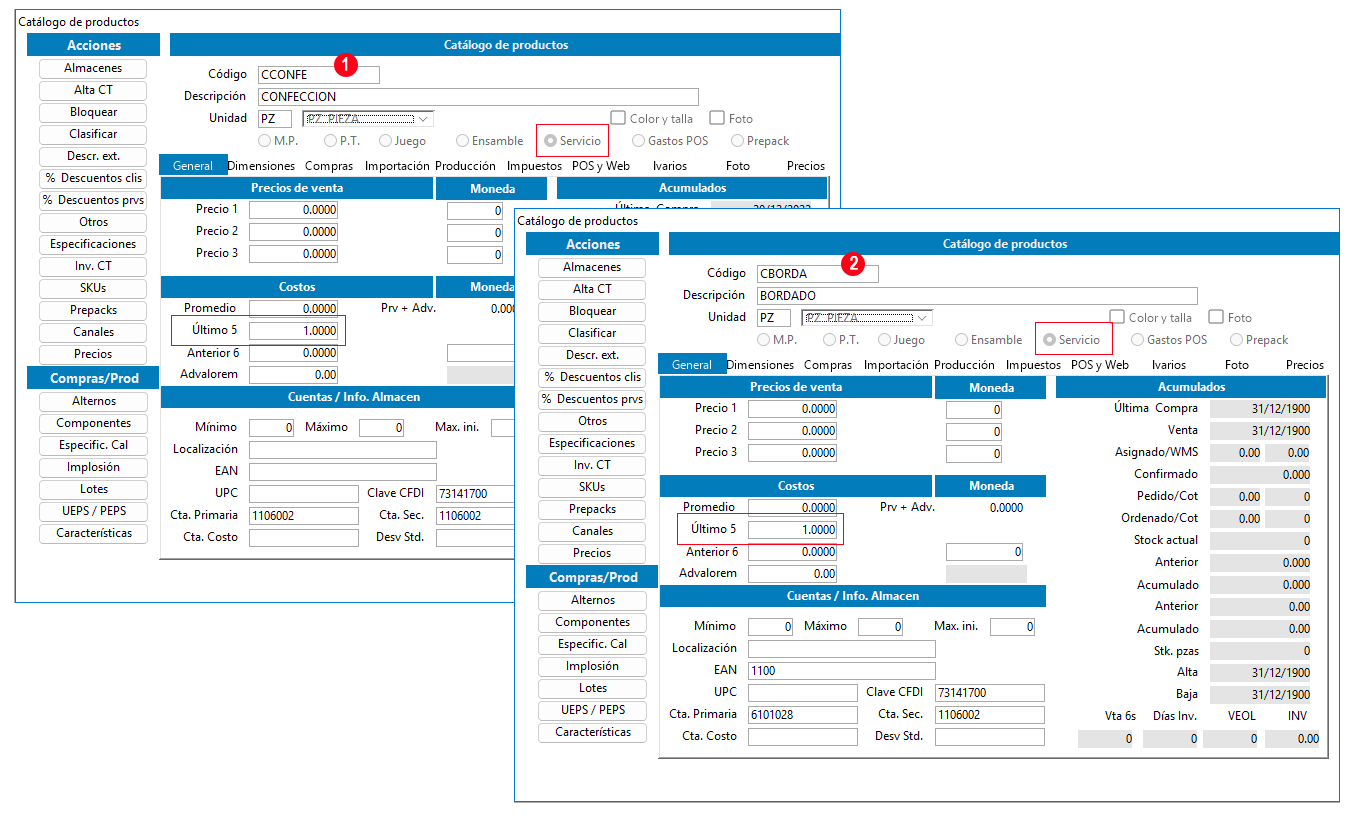
Task: Select Gastos POS radio in CBORDA window
Action: (x=1138, y=340)
